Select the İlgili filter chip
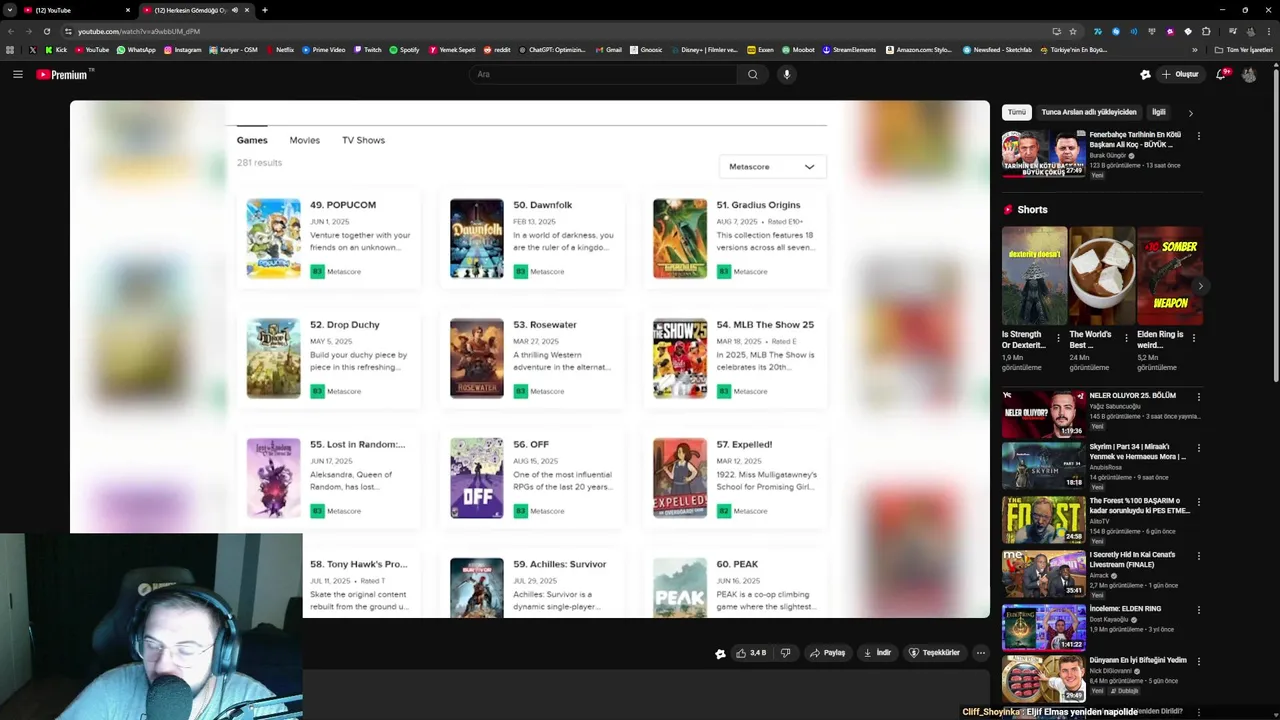 1158,112
